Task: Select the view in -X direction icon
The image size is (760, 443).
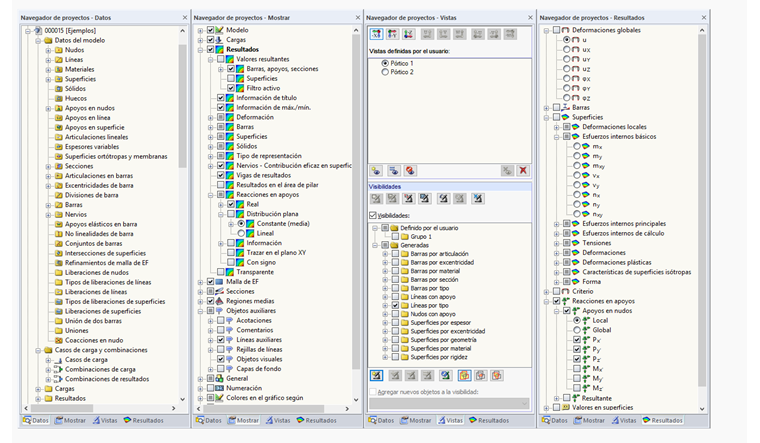Action: click(376, 34)
